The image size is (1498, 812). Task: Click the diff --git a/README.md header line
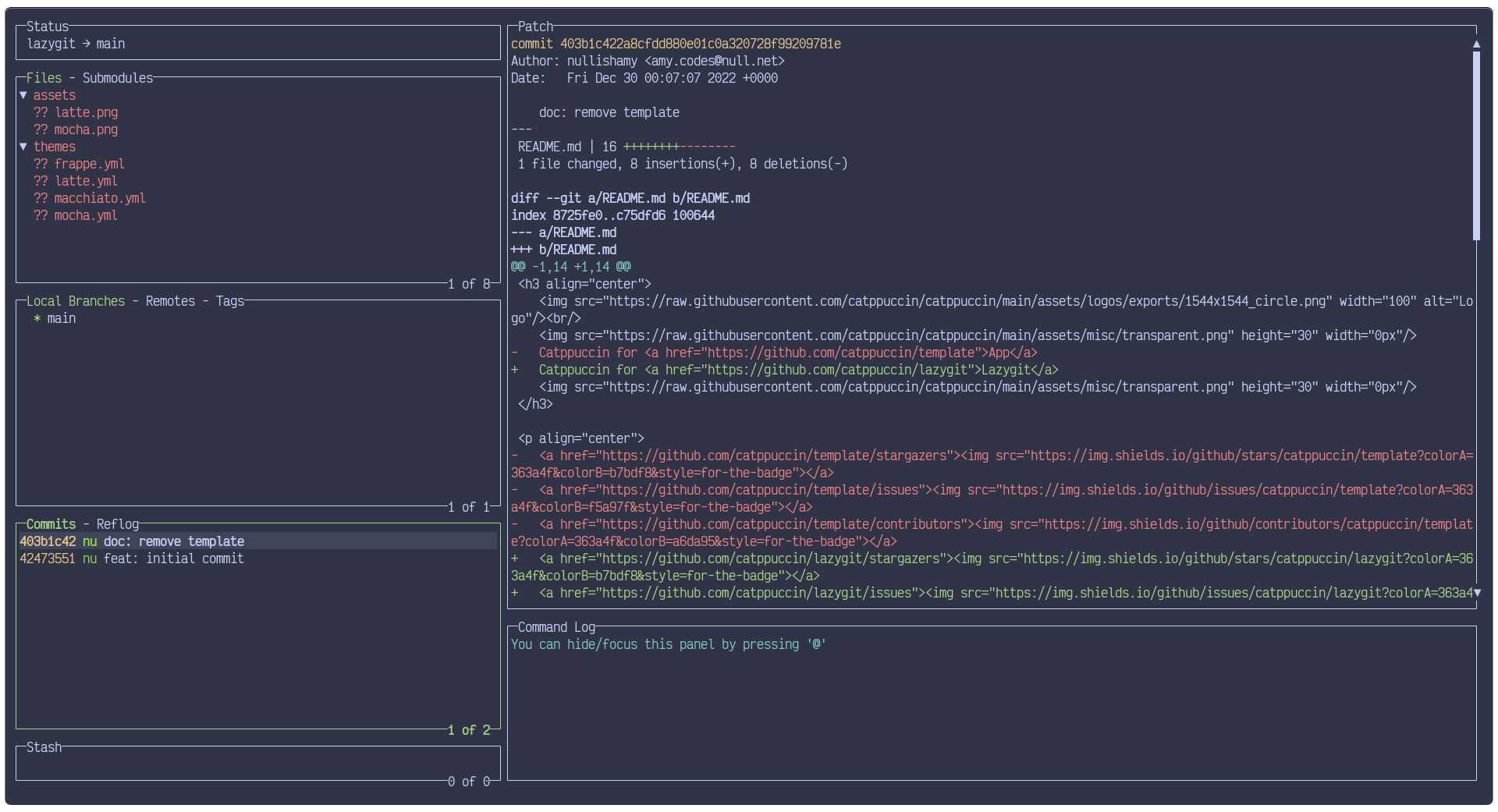(x=630, y=198)
